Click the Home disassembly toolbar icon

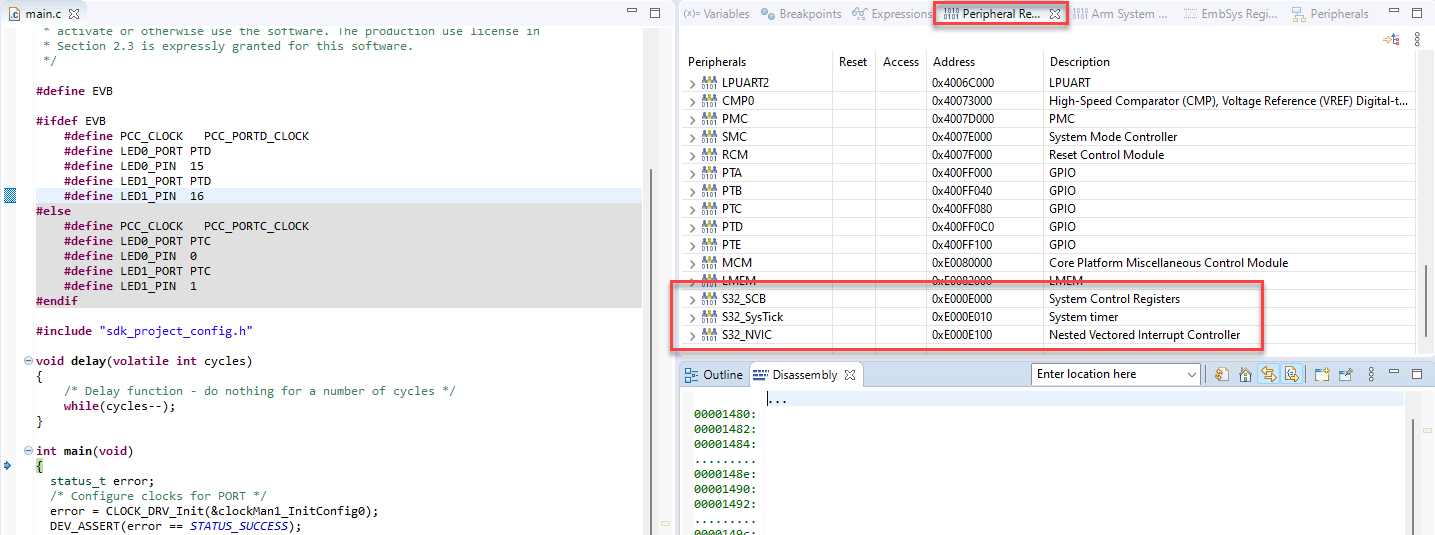(1245, 375)
